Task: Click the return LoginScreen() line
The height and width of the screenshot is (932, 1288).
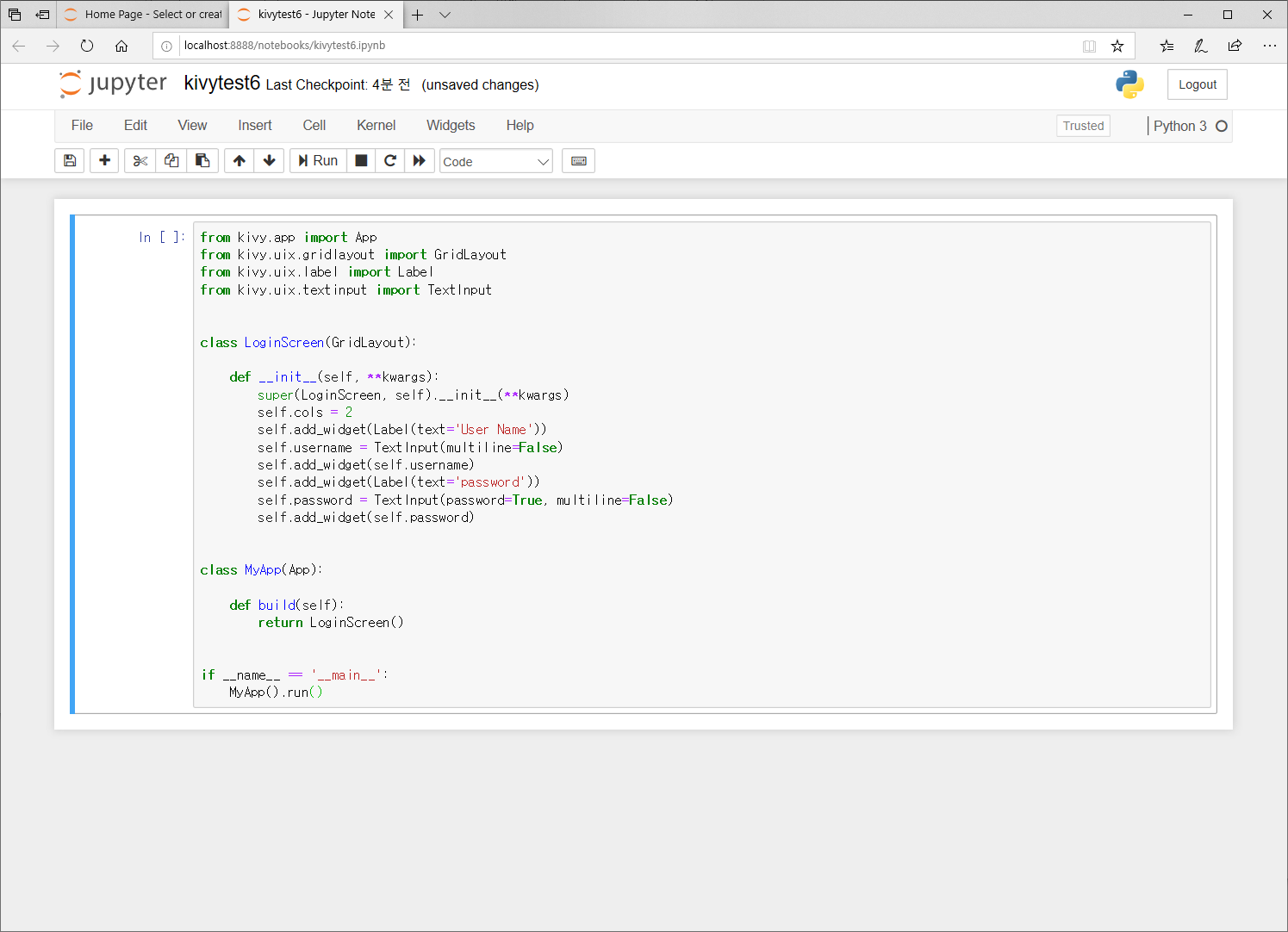Action: (x=331, y=623)
